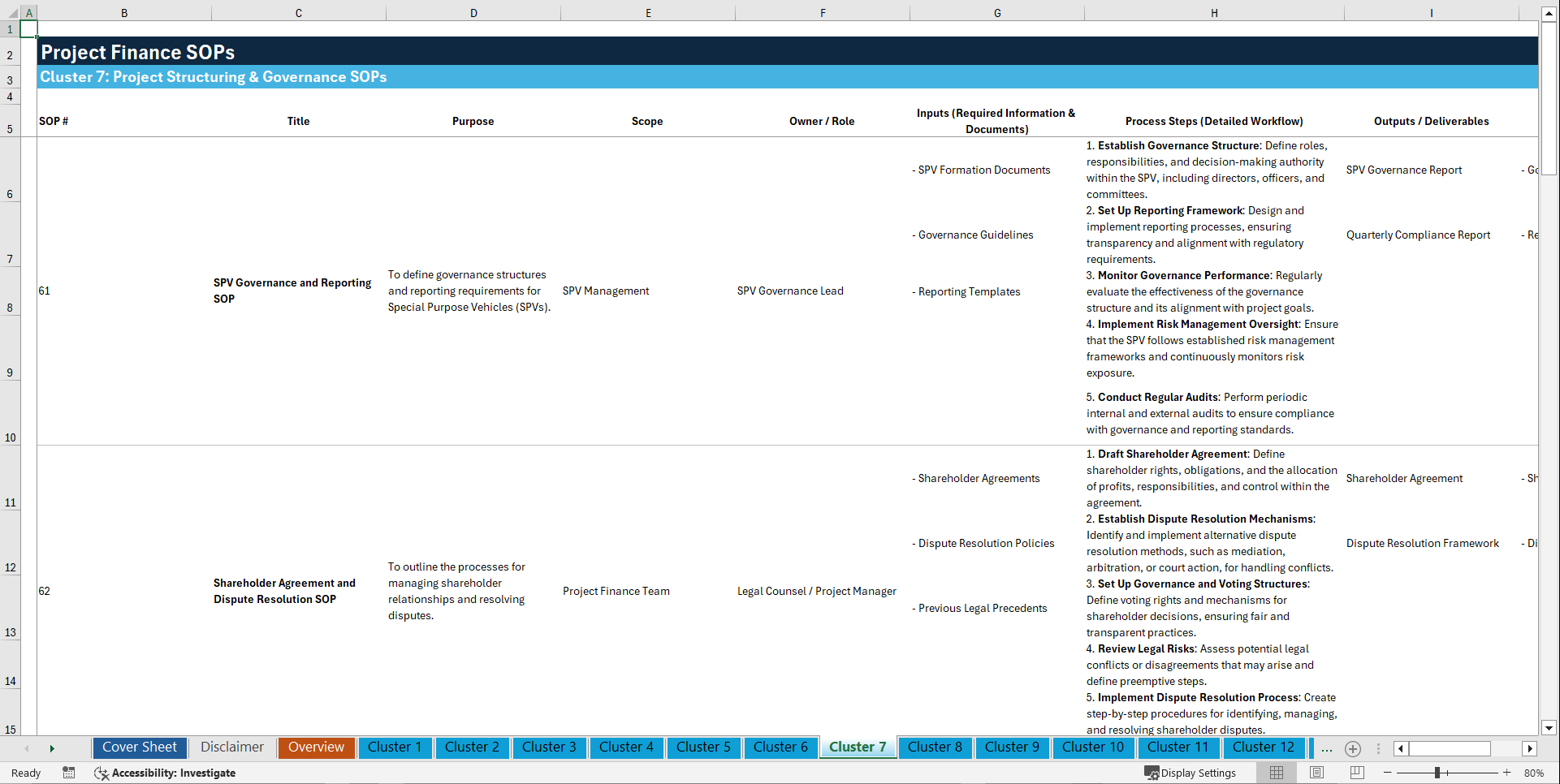Switch to Normal view in the status bar
The image size is (1560, 784).
[x=1276, y=773]
